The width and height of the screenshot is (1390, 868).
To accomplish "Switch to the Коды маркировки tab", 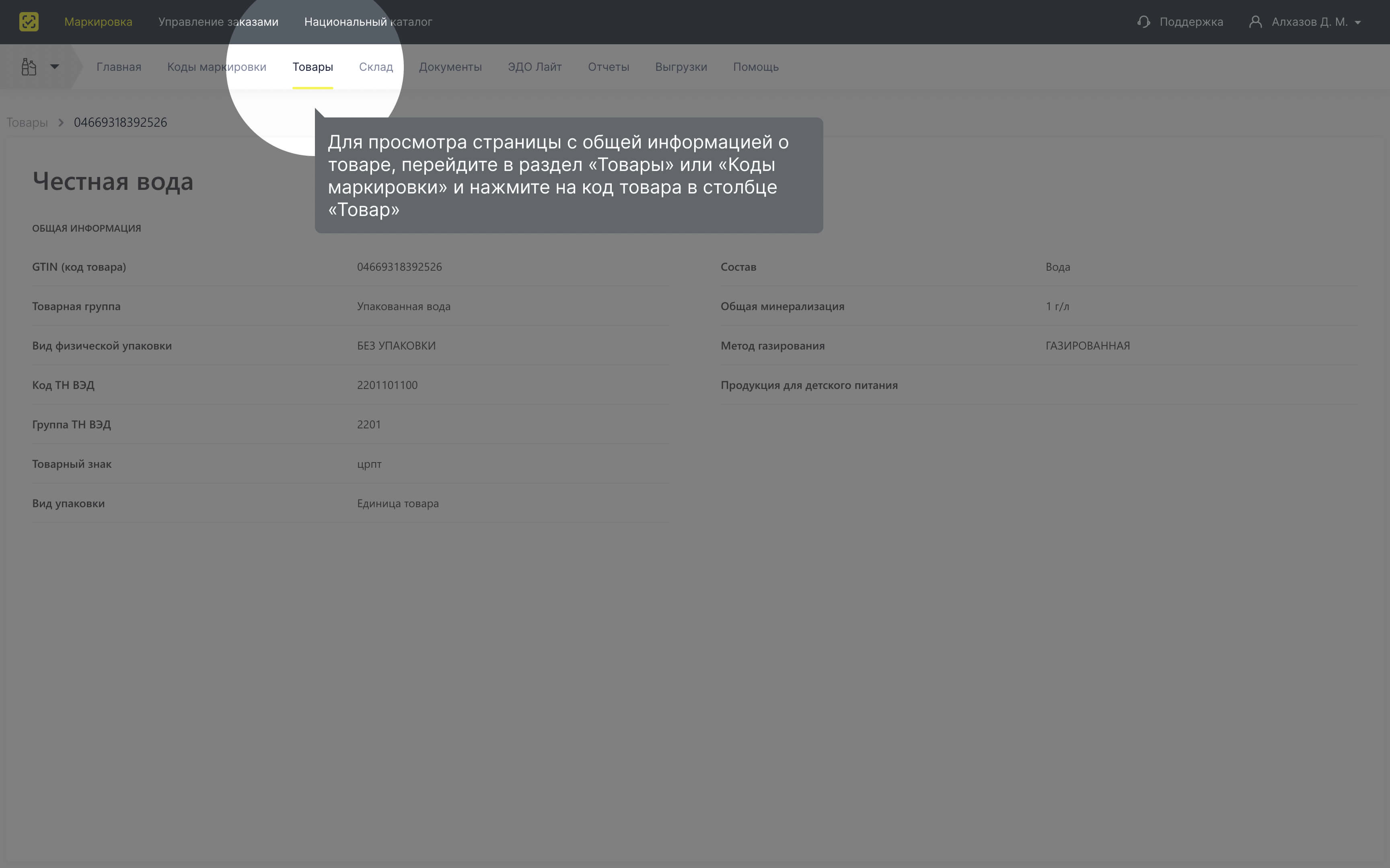I will [x=216, y=67].
